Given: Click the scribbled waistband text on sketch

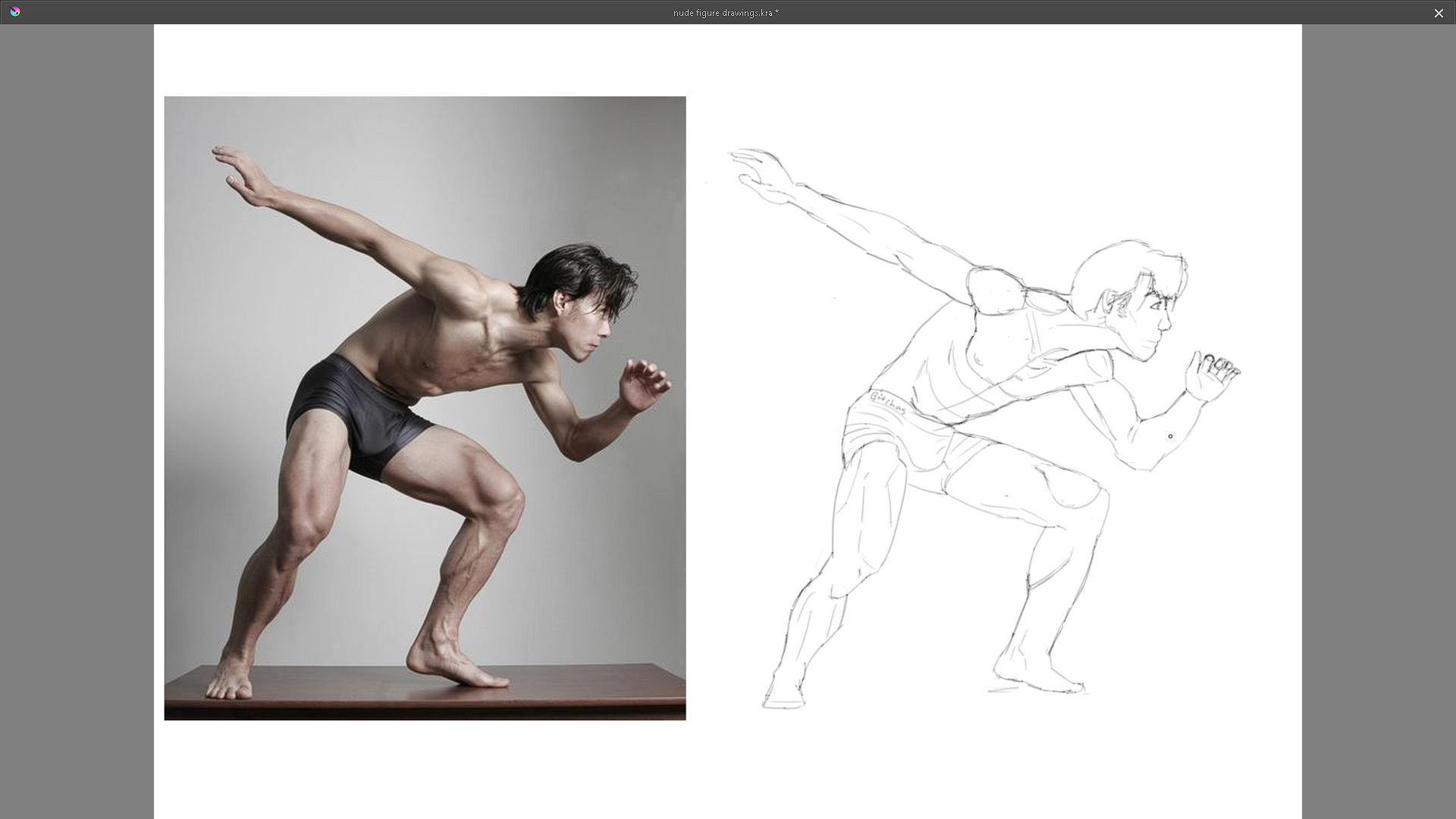Looking at the screenshot, I should tap(887, 403).
